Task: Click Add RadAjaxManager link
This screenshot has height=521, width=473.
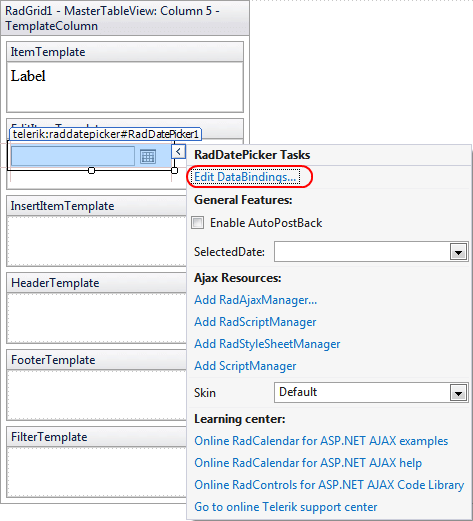Action: (256, 300)
